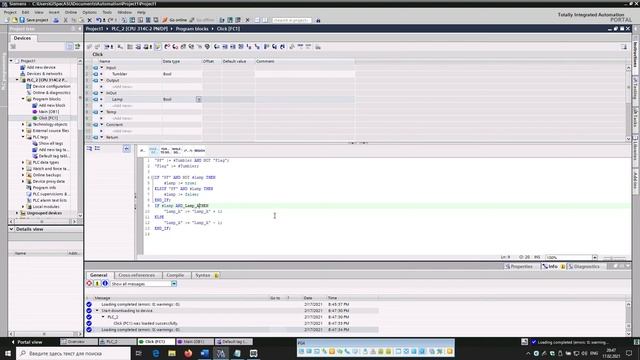The image size is (640, 360).
Task: Click Program info in project tree
Action: coord(44,187)
